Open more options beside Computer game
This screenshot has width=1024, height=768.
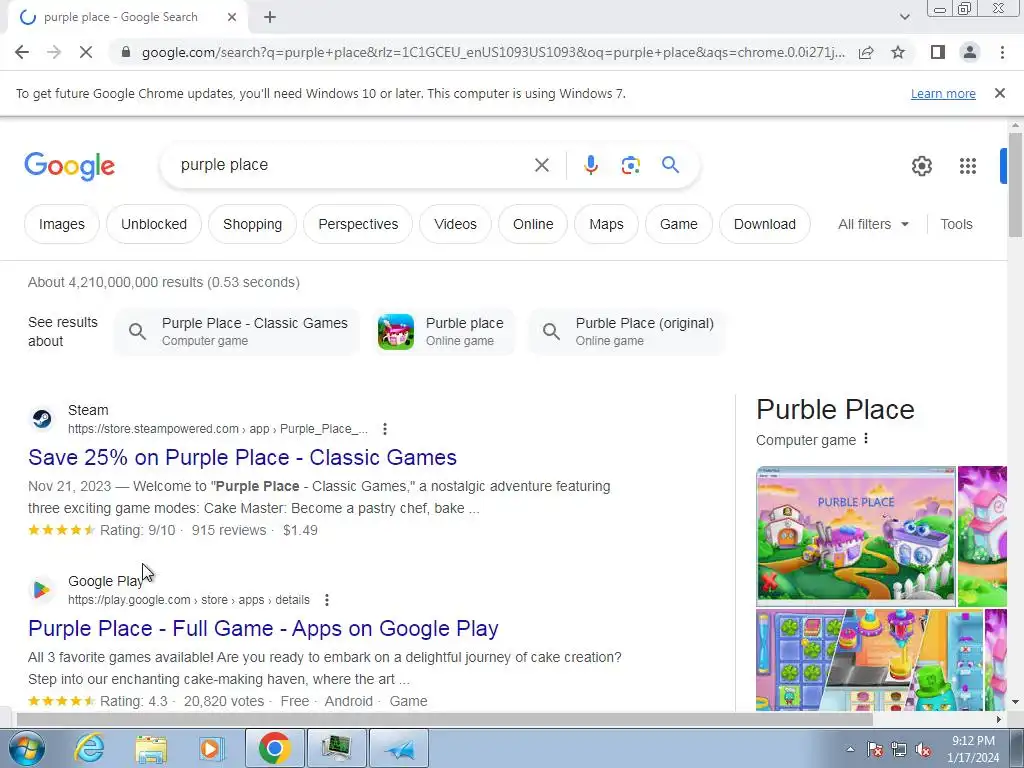(x=866, y=438)
